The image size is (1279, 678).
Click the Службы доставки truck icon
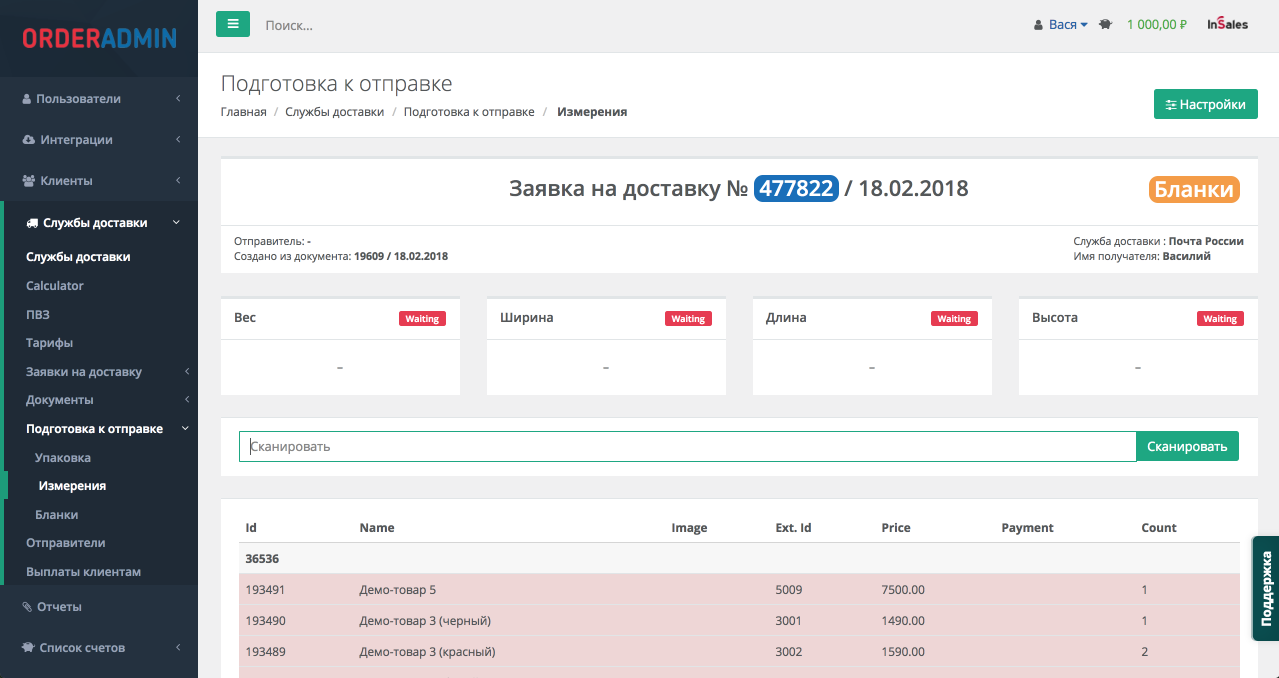(32, 223)
